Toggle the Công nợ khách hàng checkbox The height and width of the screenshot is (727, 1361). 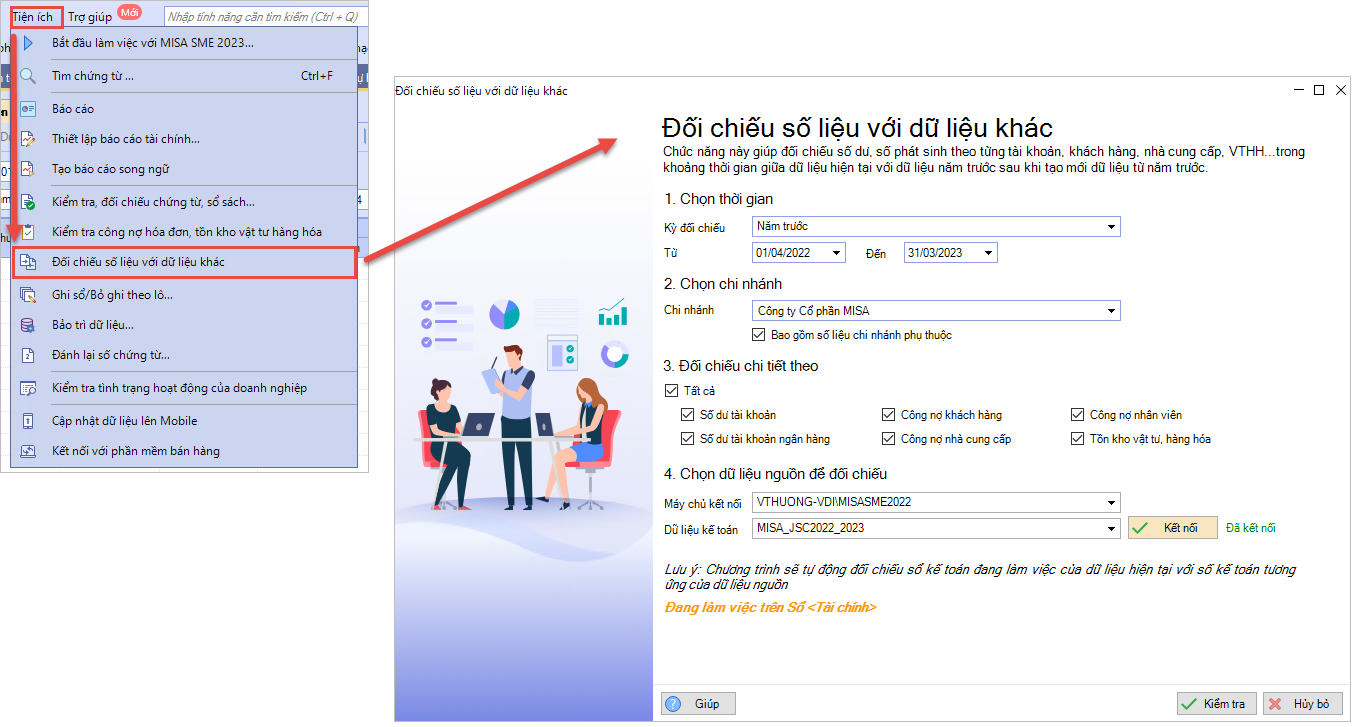coord(888,415)
